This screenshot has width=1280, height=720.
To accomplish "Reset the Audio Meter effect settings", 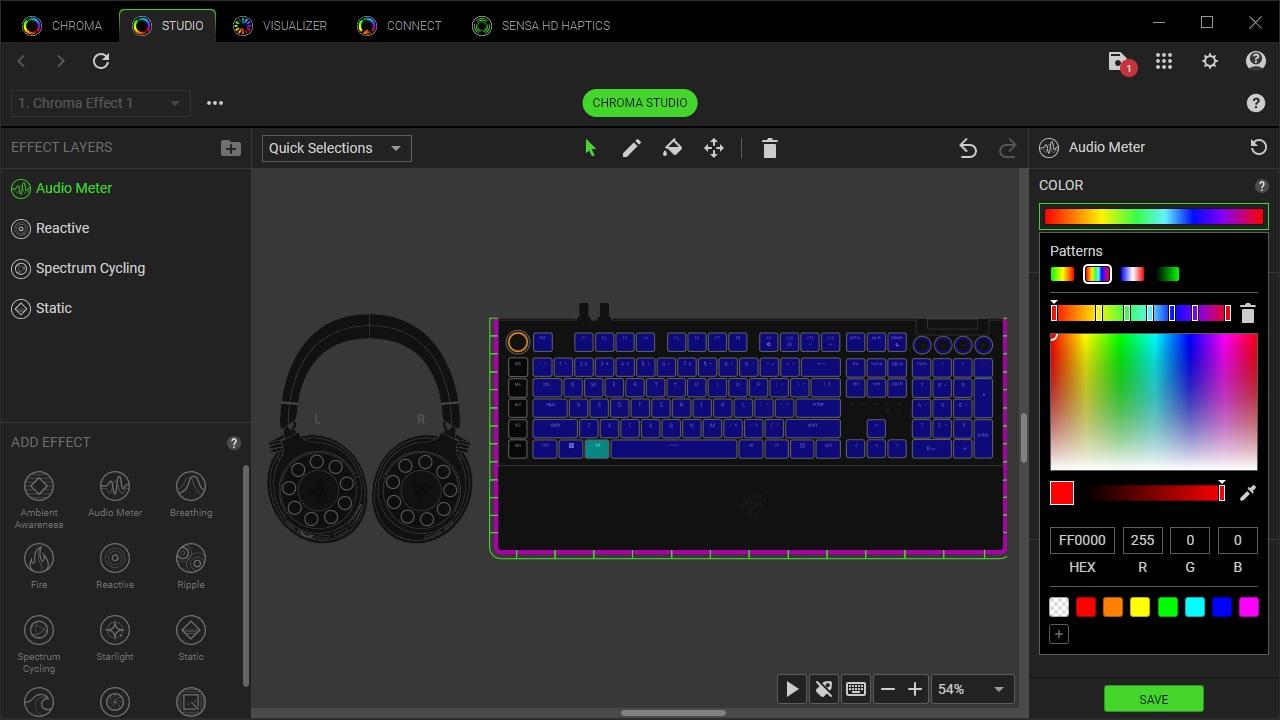I will [1258, 147].
